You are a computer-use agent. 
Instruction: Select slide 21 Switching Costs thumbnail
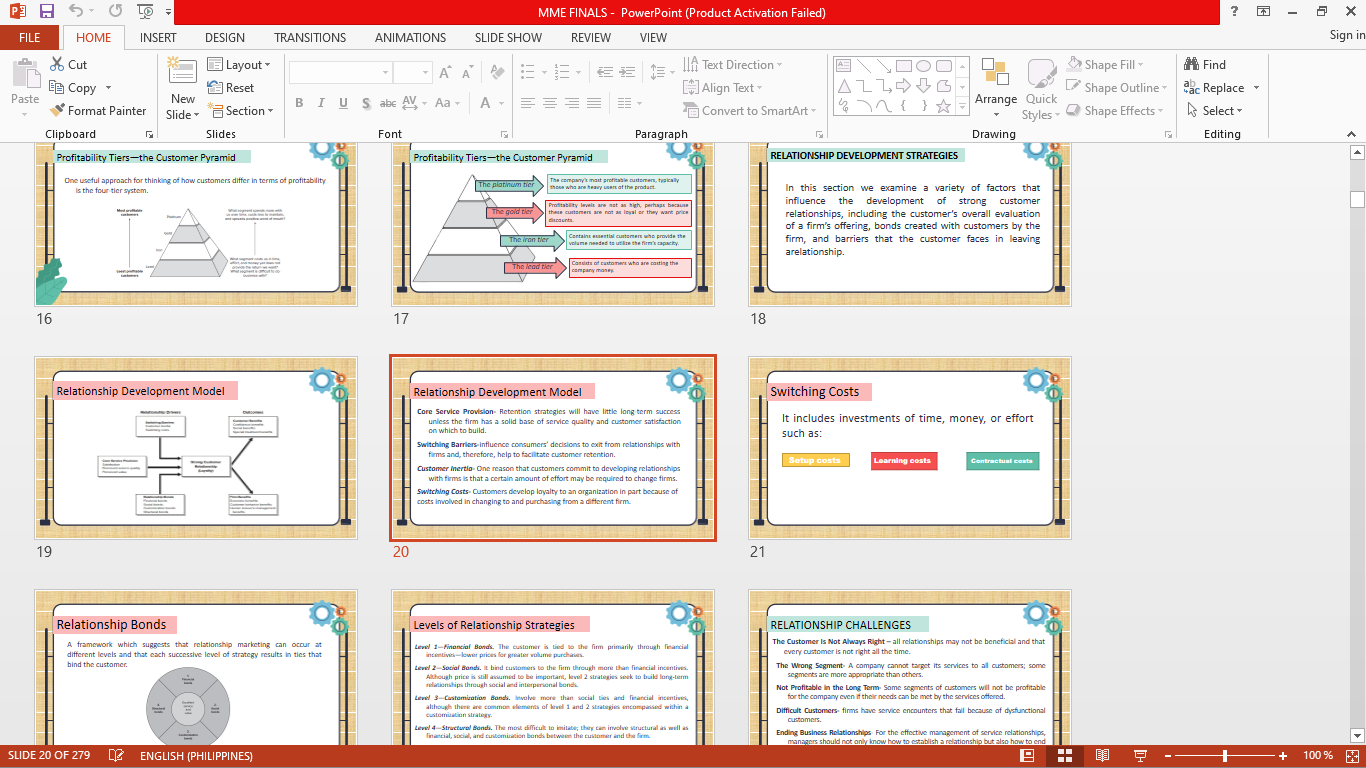point(910,449)
